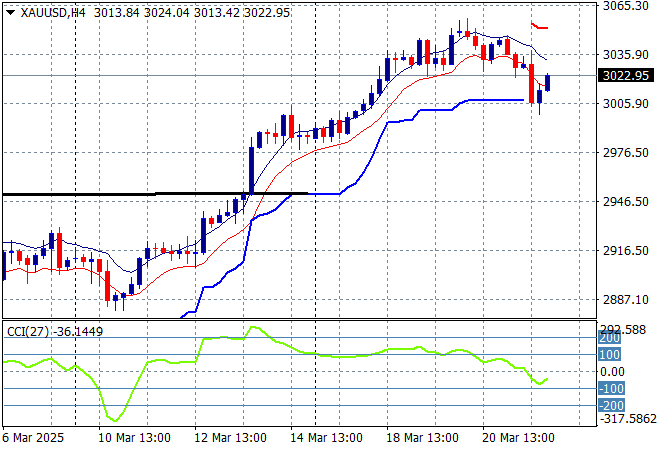Click the 20 Mar 13:00 time label

pos(518,438)
